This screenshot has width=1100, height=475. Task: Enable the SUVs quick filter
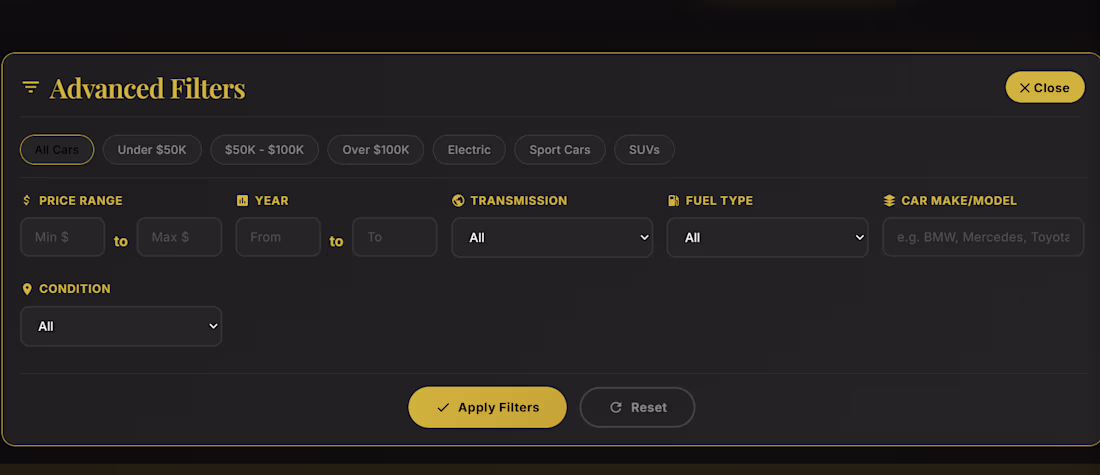pos(644,150)
